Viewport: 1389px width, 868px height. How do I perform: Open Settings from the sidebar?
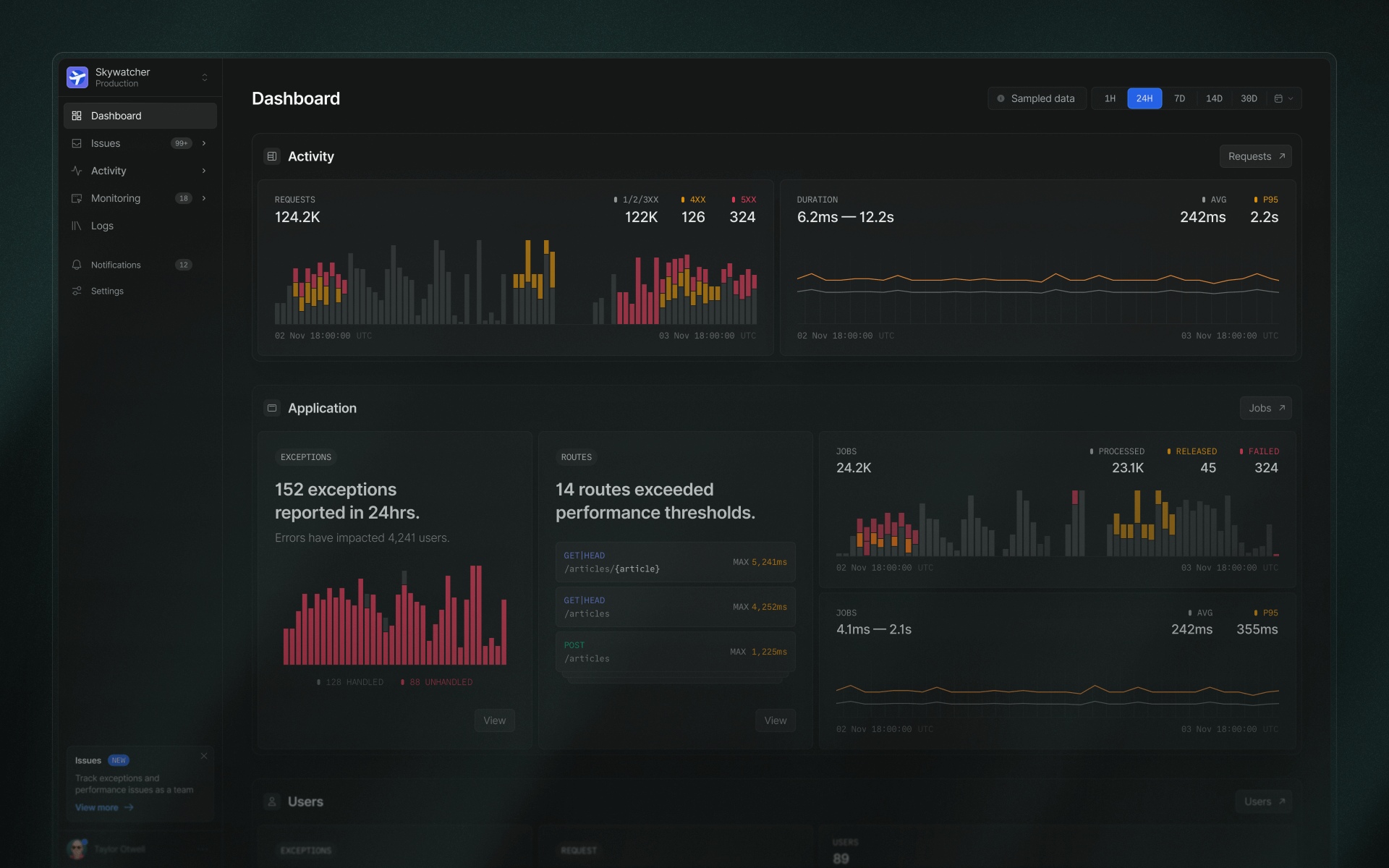[x=107, y=291]
